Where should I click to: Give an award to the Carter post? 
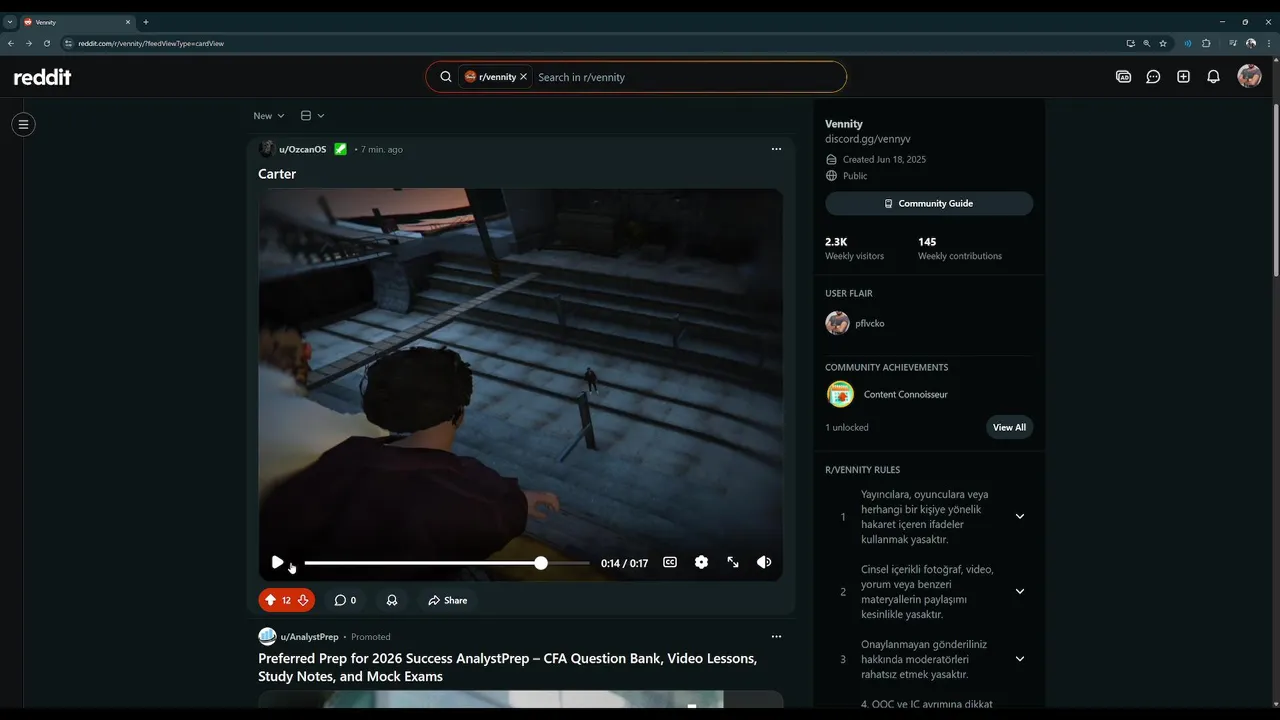pos(392,600)
